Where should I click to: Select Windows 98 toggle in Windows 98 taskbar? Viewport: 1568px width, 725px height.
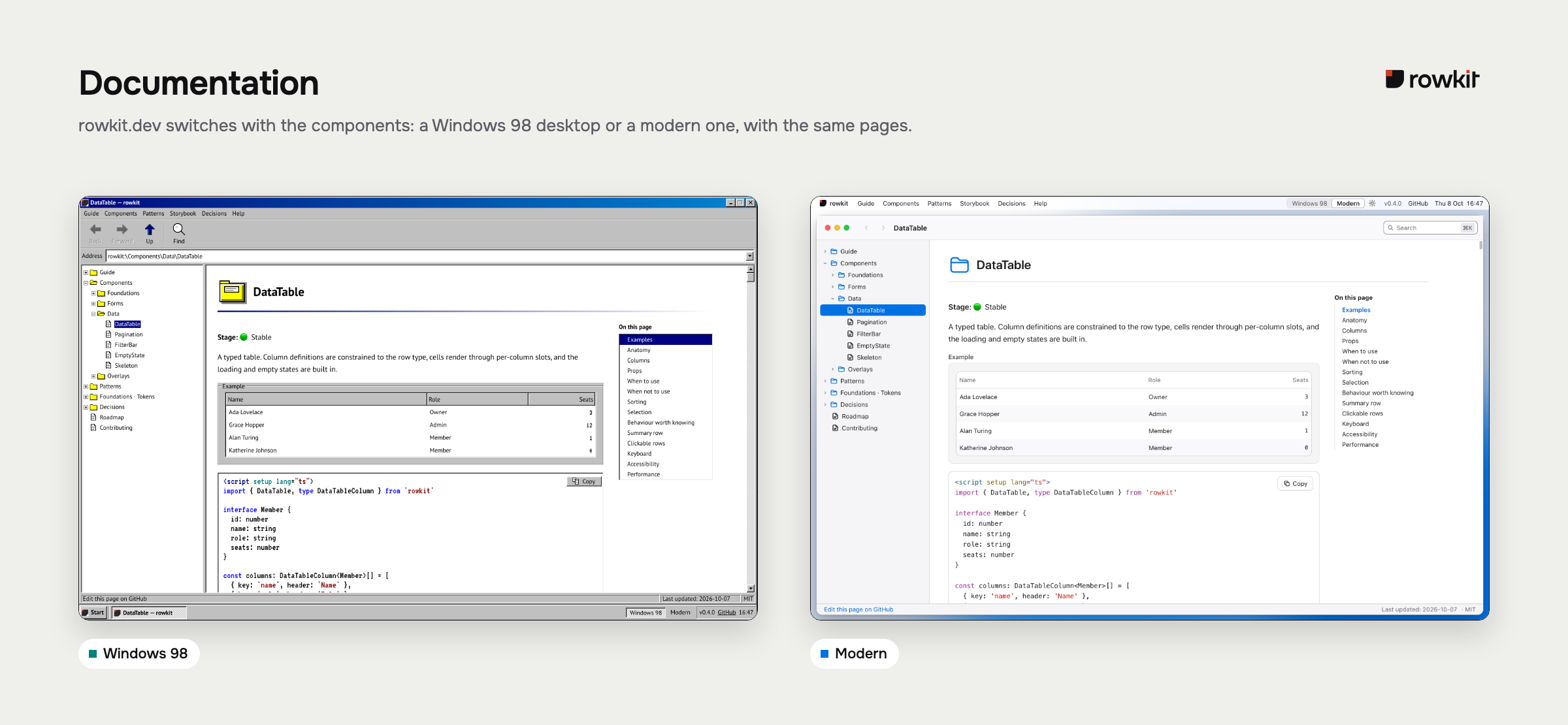(645, 613)
